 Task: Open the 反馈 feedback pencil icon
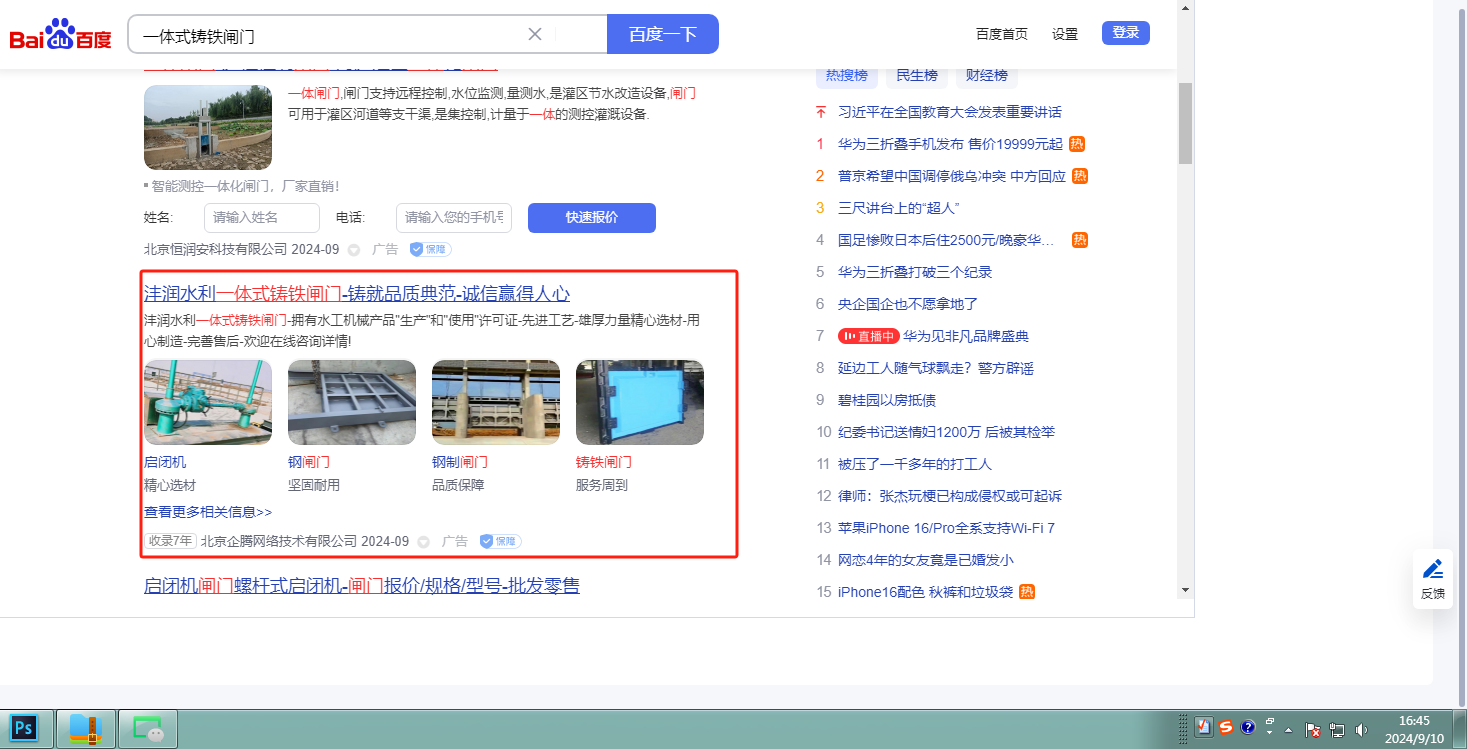(1433, 569)
